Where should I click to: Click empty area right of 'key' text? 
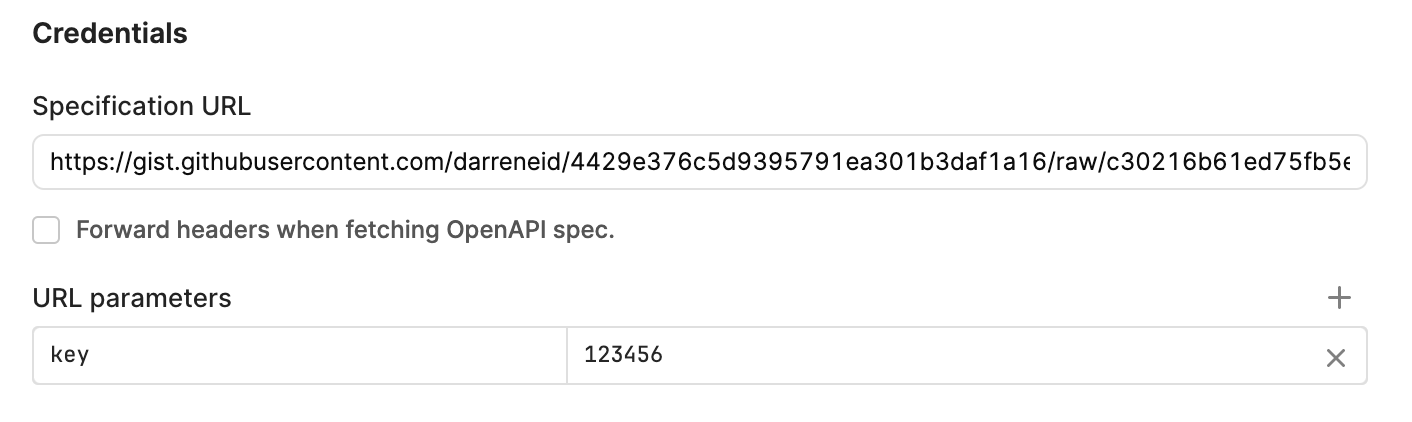330,355
